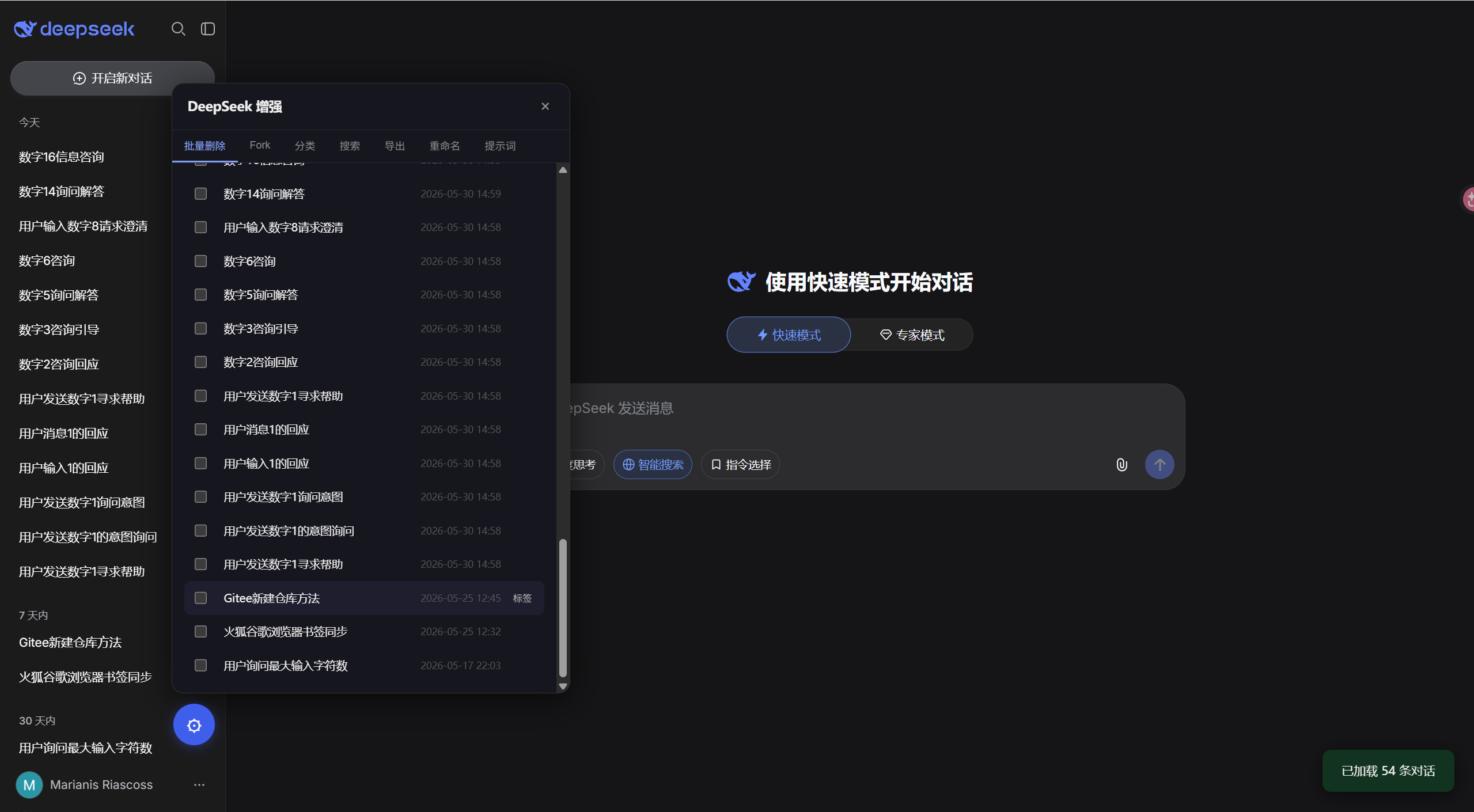This screenshot has width=1474, height=812.
Task: Click the Marianis Riascoss user name
Action: (101, 785)
